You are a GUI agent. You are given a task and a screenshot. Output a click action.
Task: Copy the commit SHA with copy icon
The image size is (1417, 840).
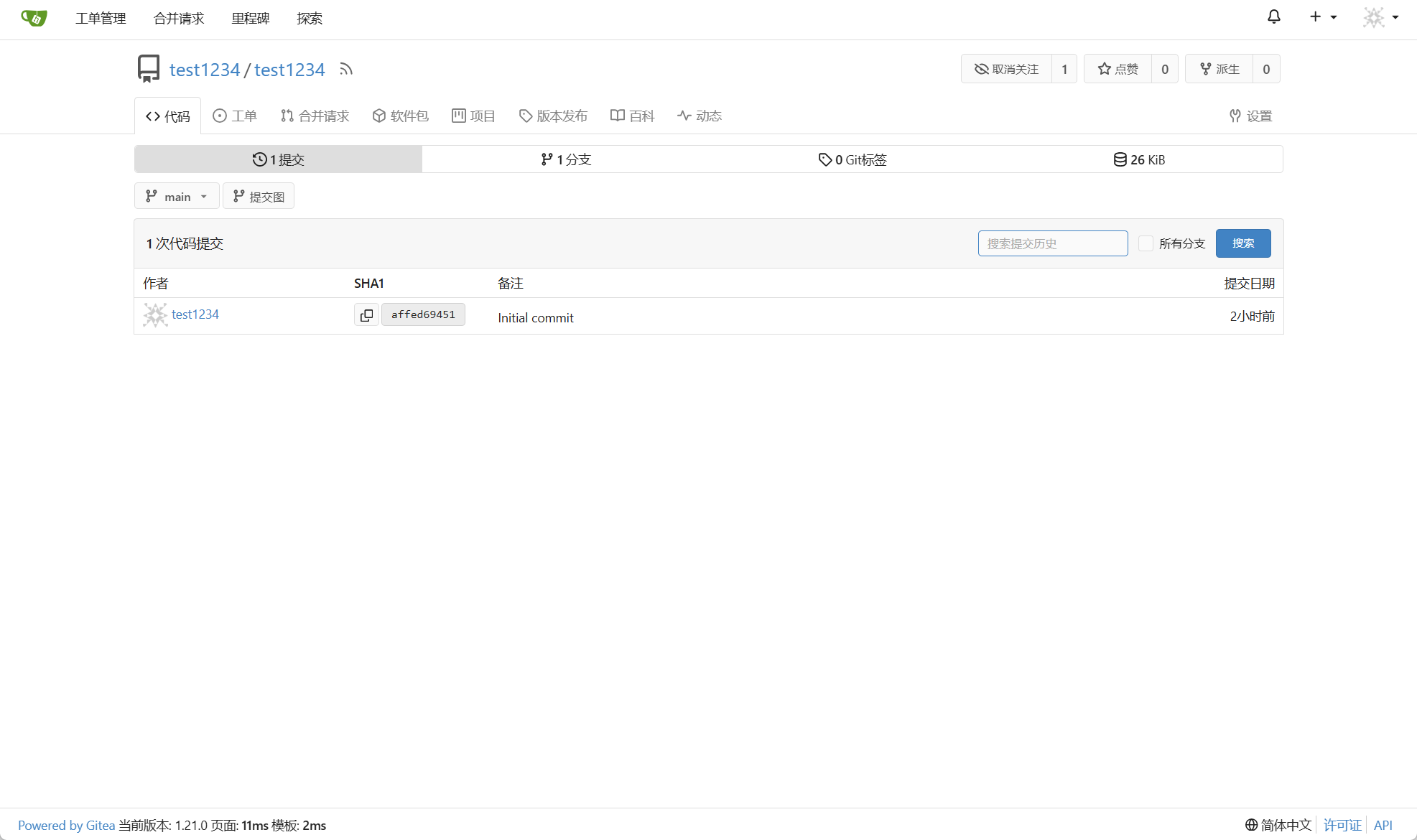pos(366,314)
